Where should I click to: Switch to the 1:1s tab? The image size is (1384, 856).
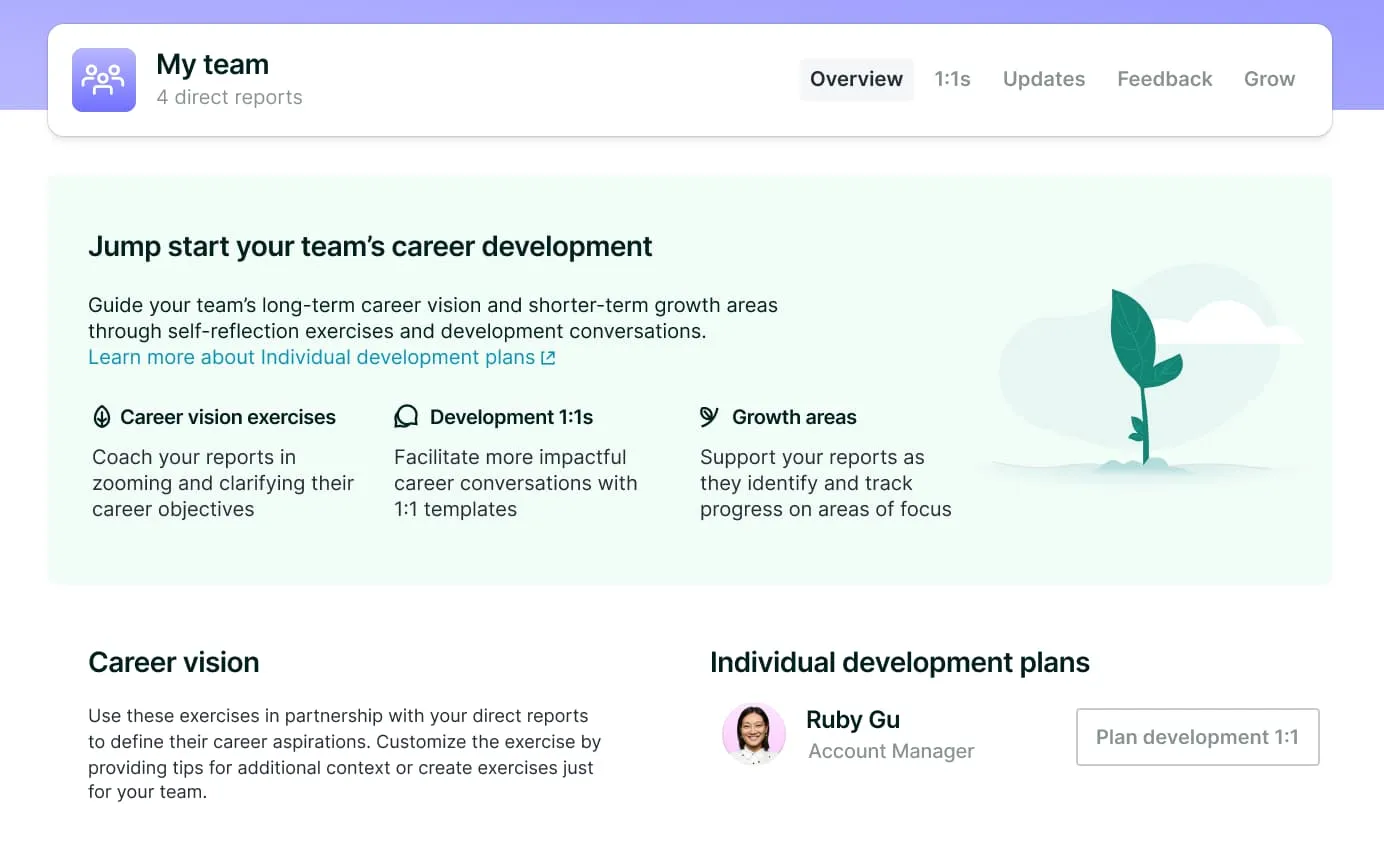(x=952, y=79)
